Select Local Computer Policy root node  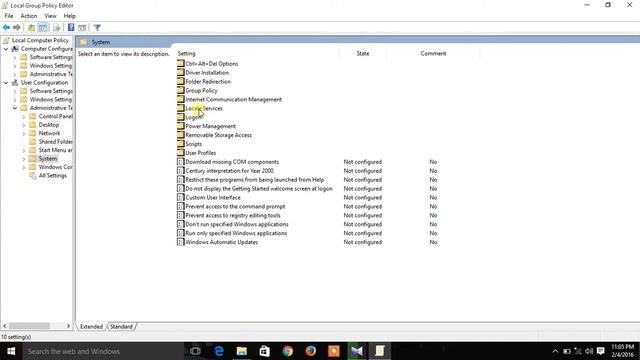(40, 40)
